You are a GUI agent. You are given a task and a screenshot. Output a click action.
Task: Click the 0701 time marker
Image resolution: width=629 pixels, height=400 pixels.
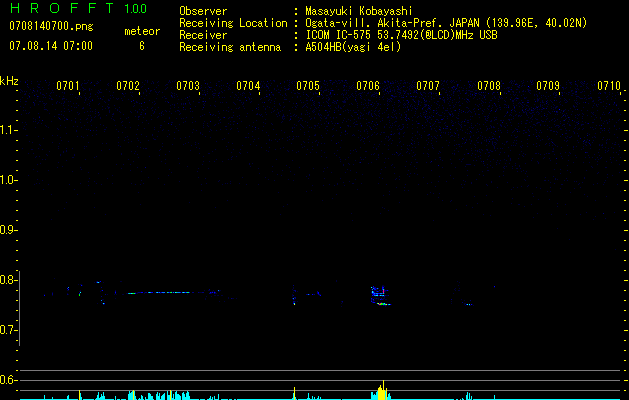click(x=67, y=85)
